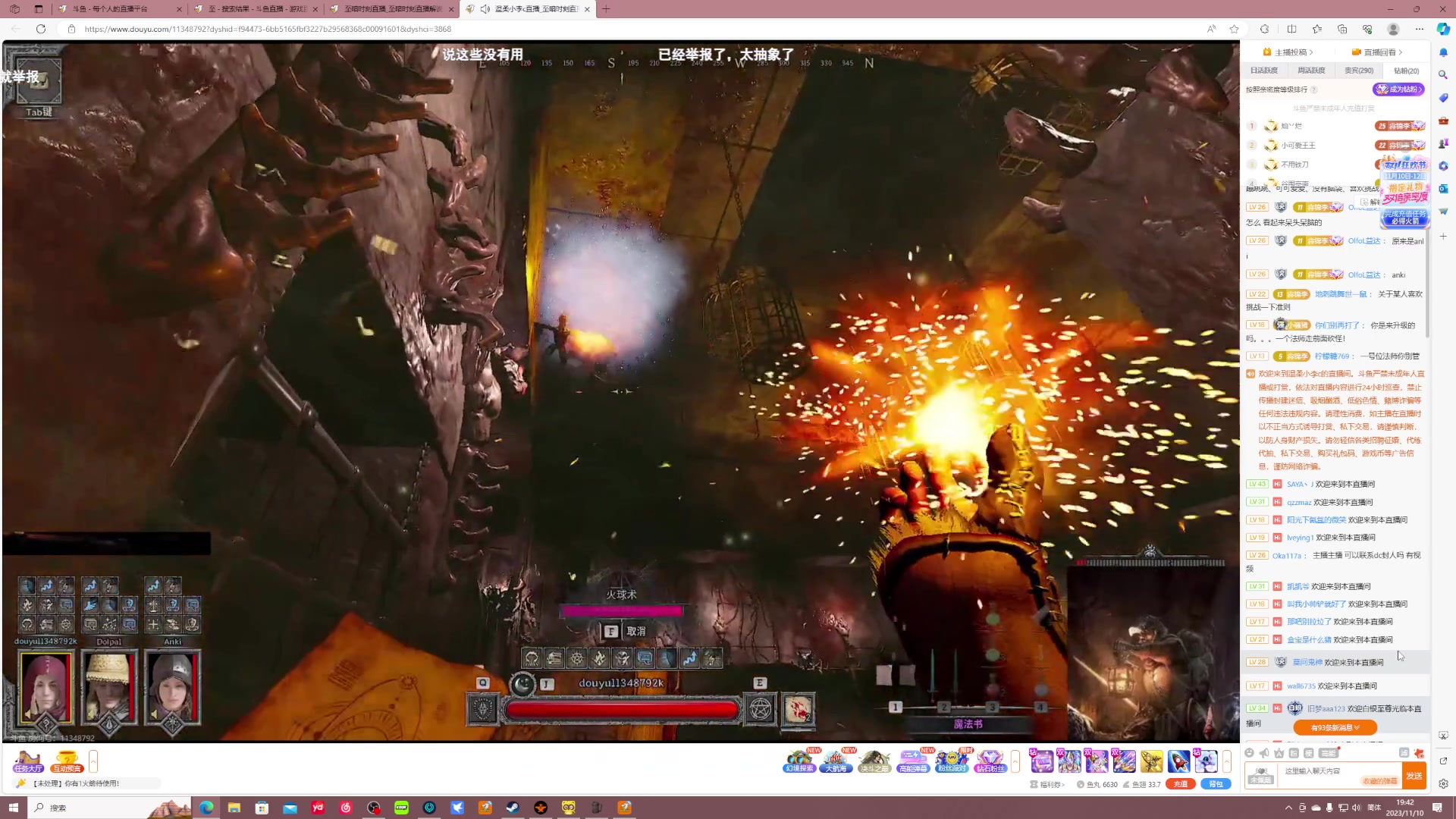Open 互动预言 prediction icon
The image size is (1456, 819).
[x=67, y=761]
